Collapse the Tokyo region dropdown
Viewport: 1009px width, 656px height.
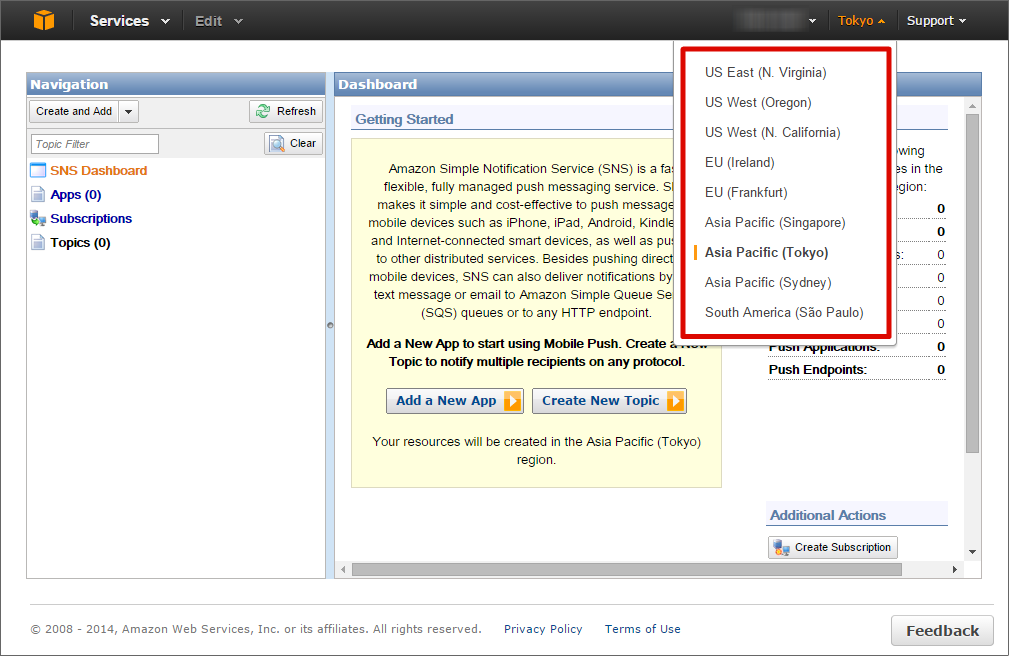click(861, 21)
